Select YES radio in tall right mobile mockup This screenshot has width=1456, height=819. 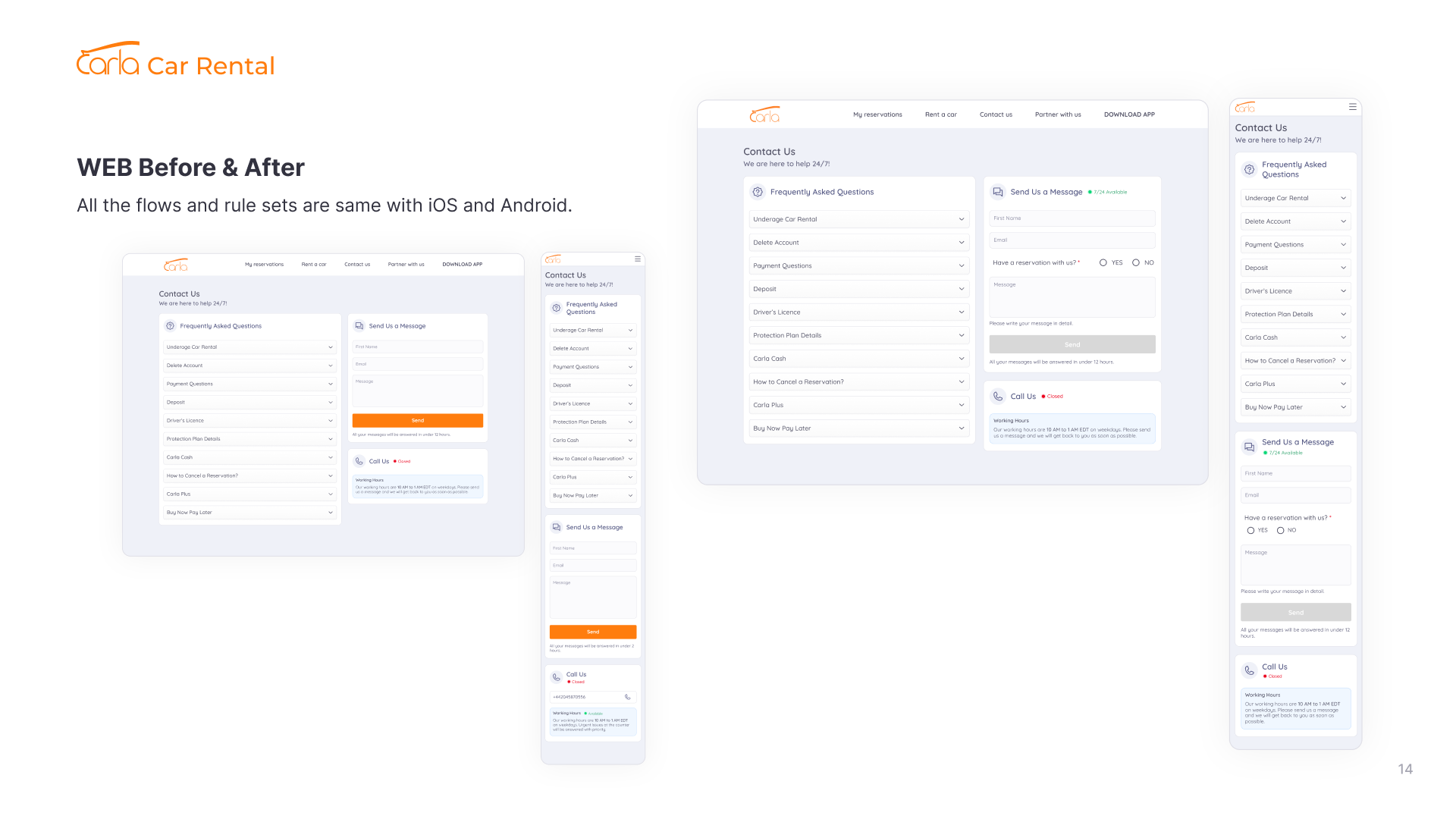click(1250, 531)
